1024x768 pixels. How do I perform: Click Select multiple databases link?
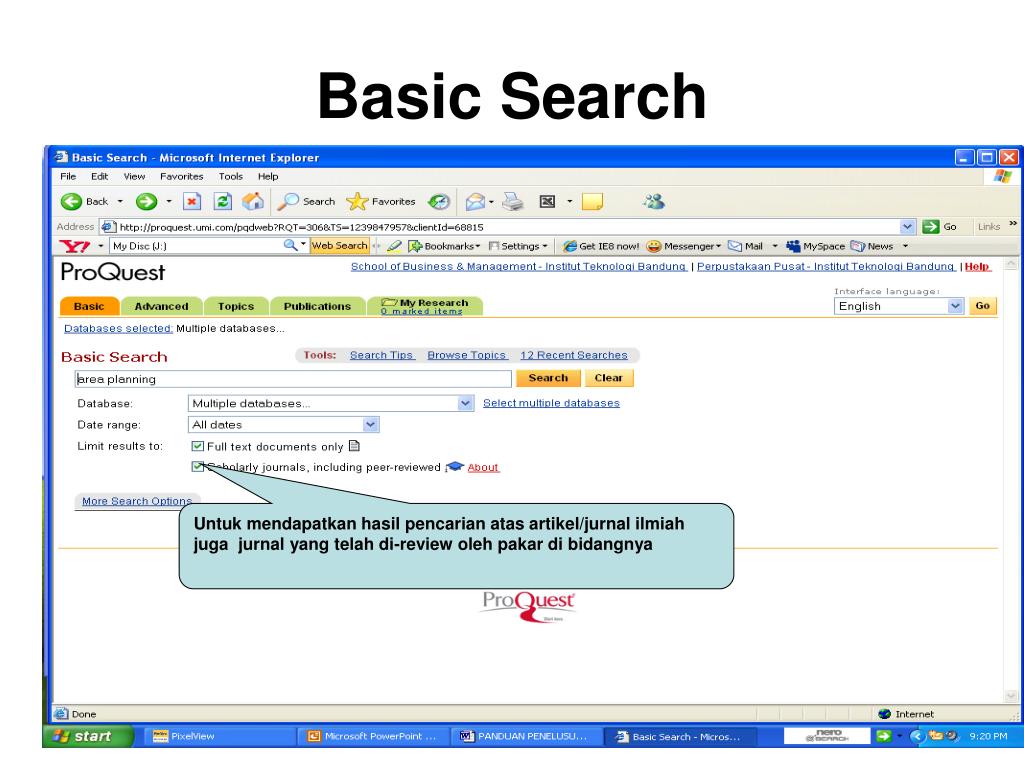(x=551, y=403)
